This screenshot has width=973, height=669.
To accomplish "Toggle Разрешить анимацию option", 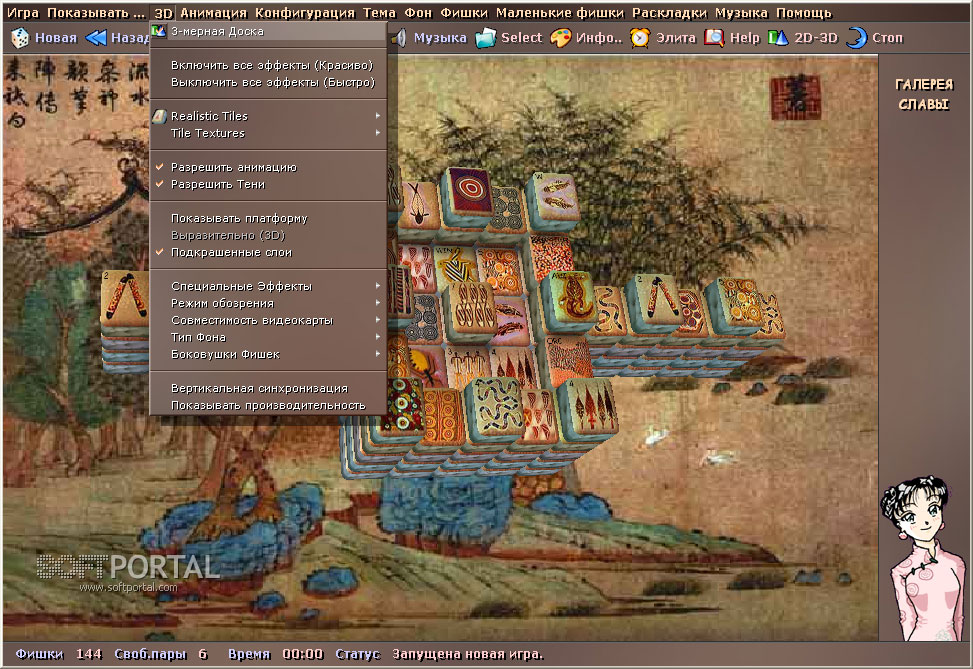I will pyautogui.click(x=268, y=167).
